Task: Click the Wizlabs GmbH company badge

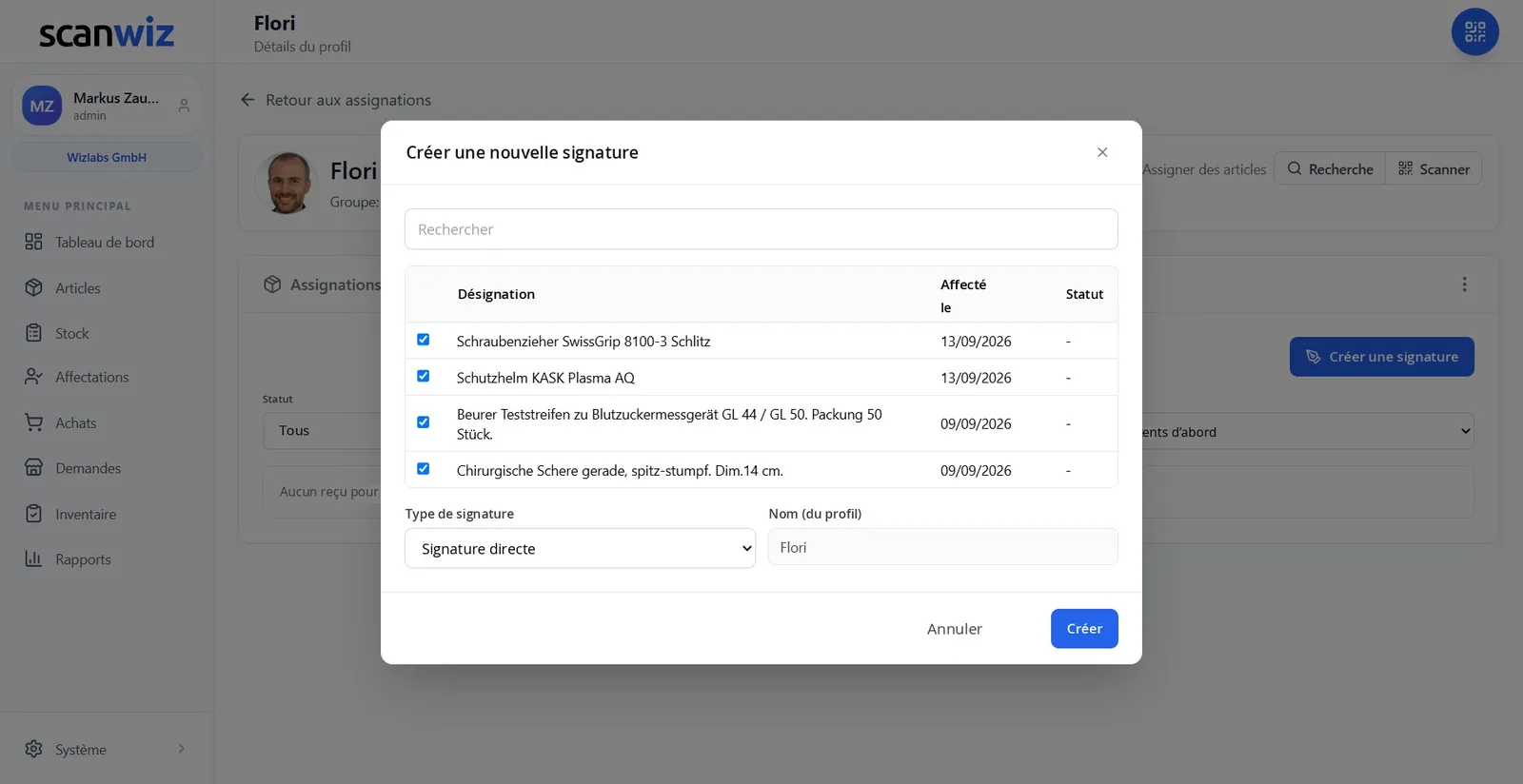Action: [x=107, y=157]
